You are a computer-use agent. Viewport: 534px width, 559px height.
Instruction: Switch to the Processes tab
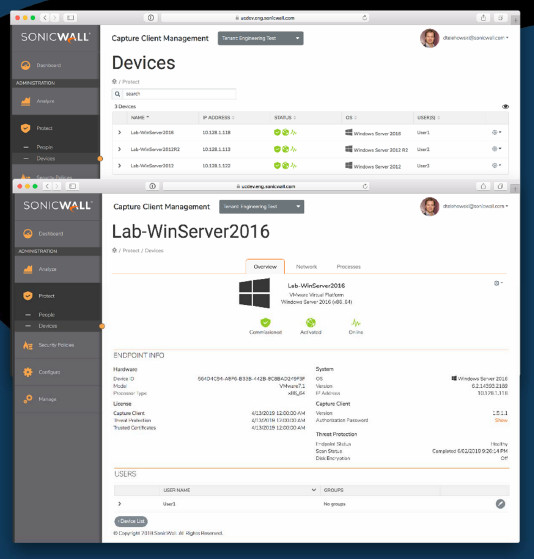[349, 267]
